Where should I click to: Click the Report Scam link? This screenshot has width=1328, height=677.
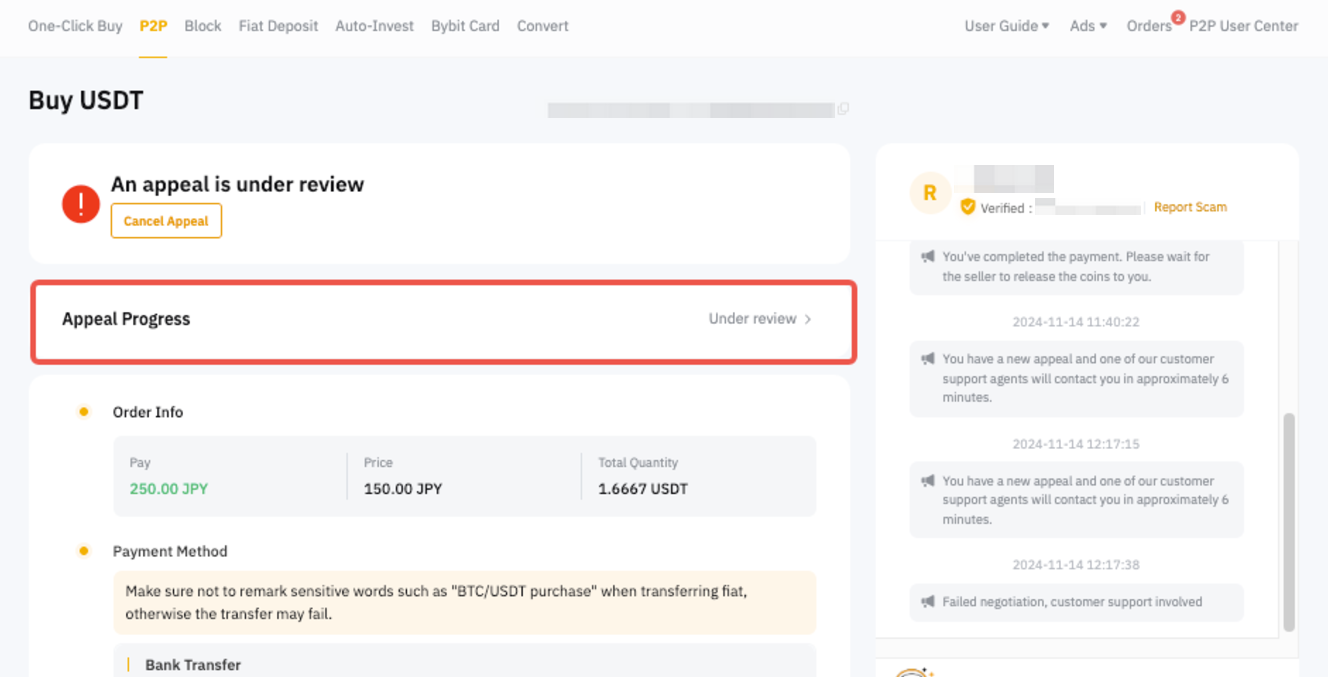coord(1190,207)
